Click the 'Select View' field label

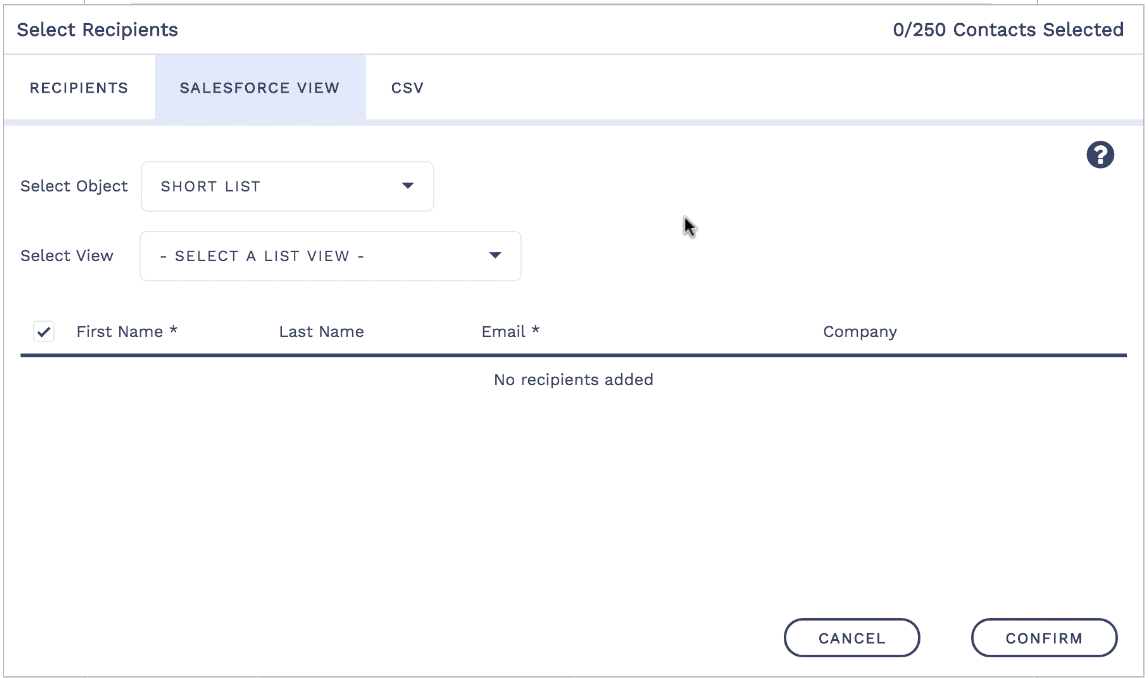point(67,256)
